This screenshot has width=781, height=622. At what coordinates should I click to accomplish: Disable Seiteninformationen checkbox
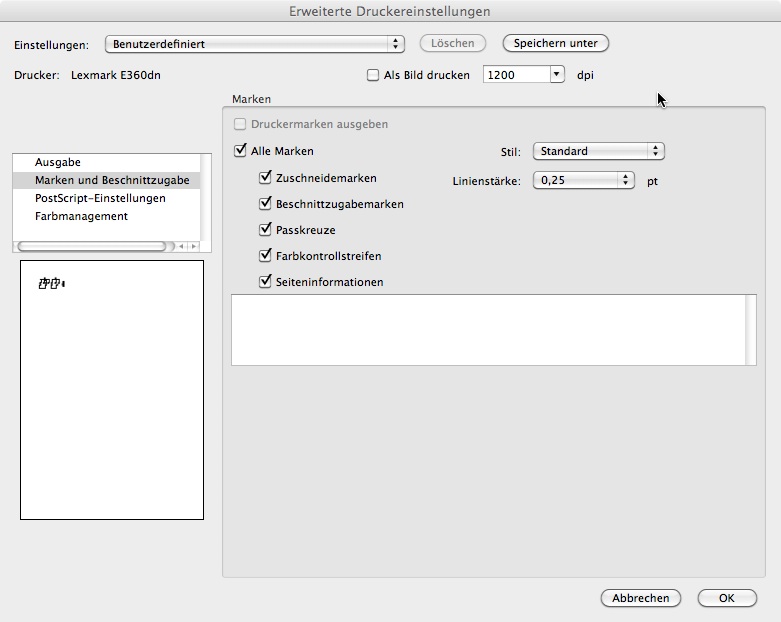pos(266,282)
